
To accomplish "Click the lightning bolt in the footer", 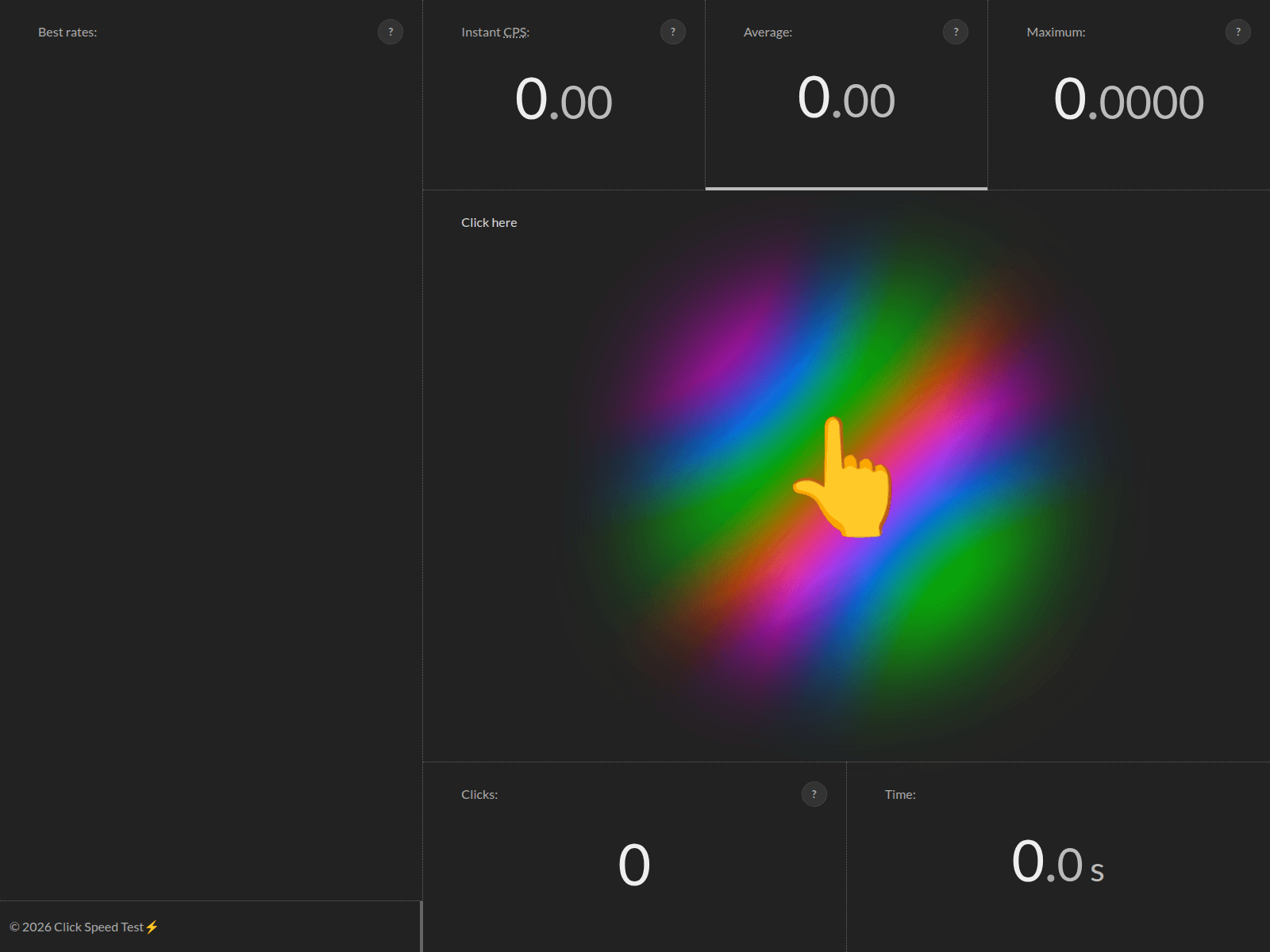I will [x=152, y=926].
